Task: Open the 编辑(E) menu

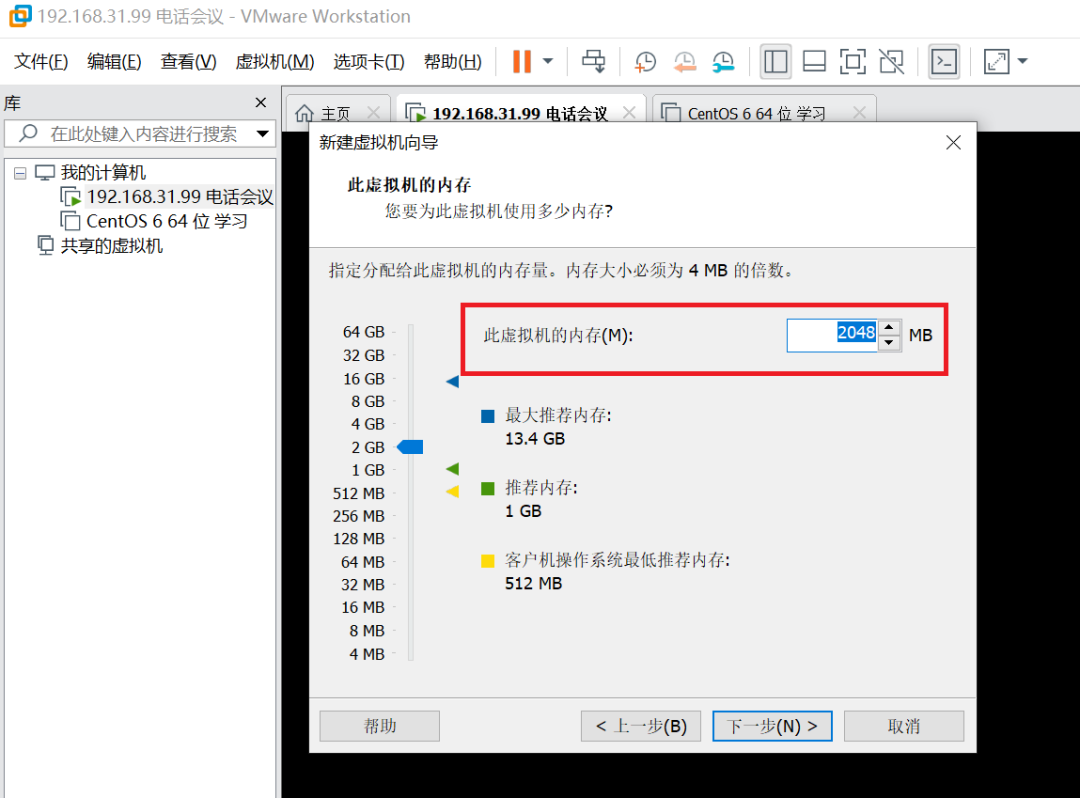Action: [x=114, y=61]
